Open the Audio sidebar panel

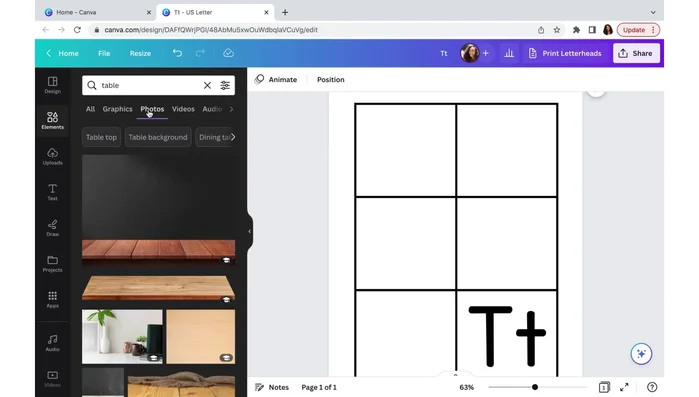[x=52, y=343]
